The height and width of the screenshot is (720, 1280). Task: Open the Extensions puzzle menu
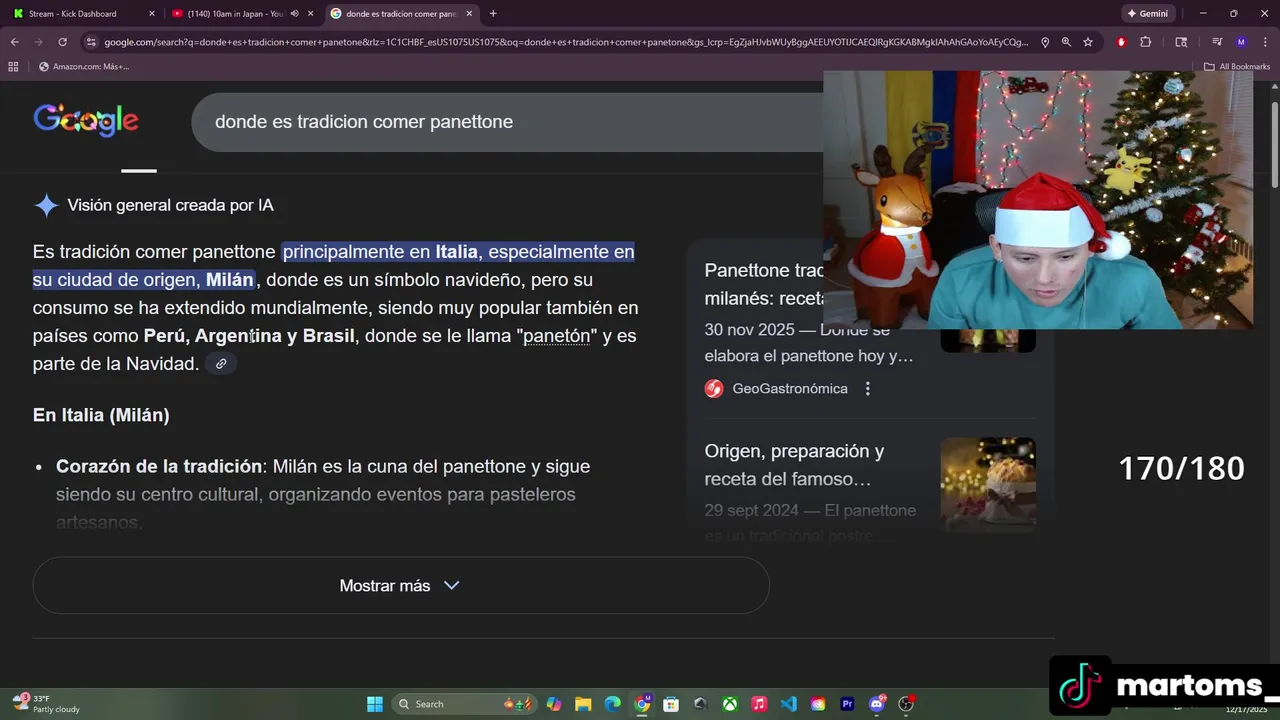click(1146, 42)
